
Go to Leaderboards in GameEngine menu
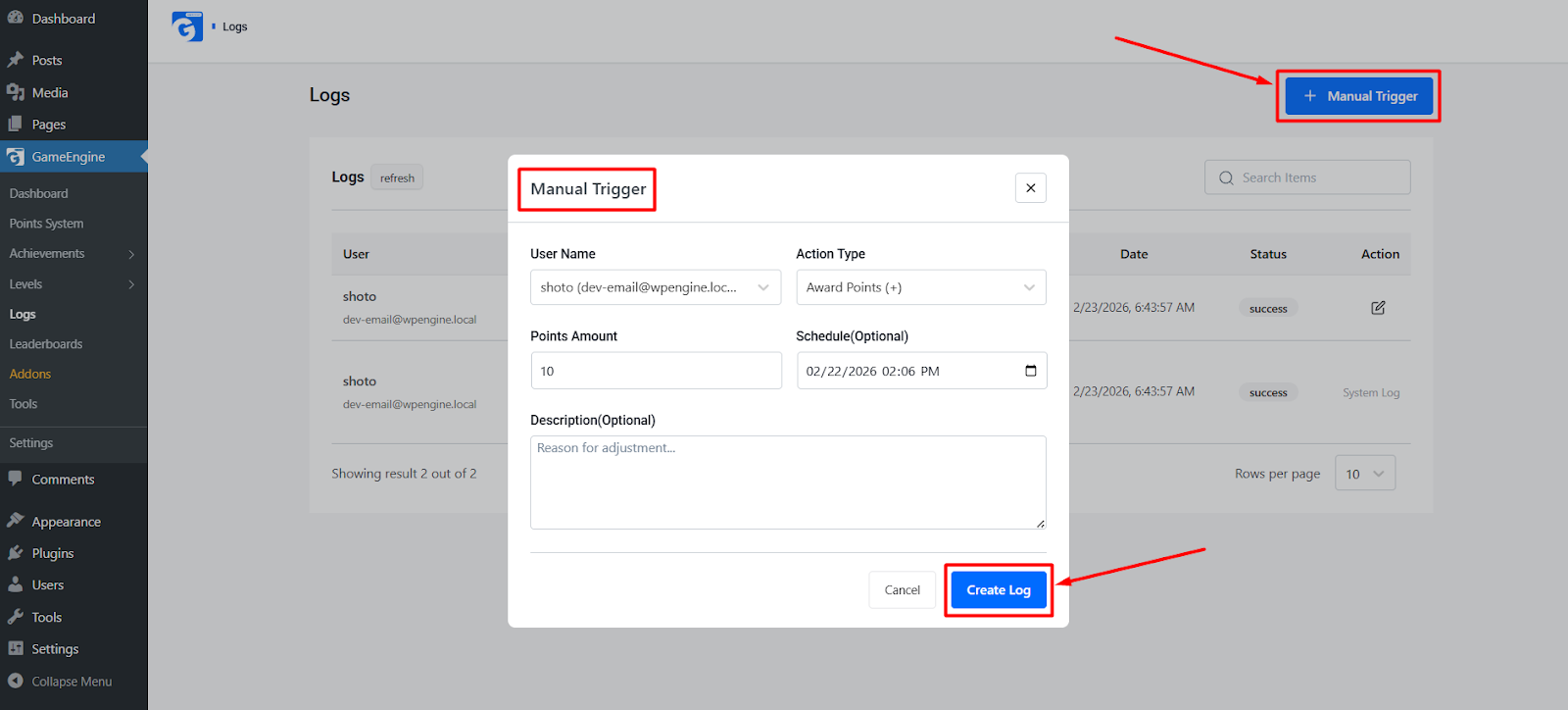coord(46,344)
